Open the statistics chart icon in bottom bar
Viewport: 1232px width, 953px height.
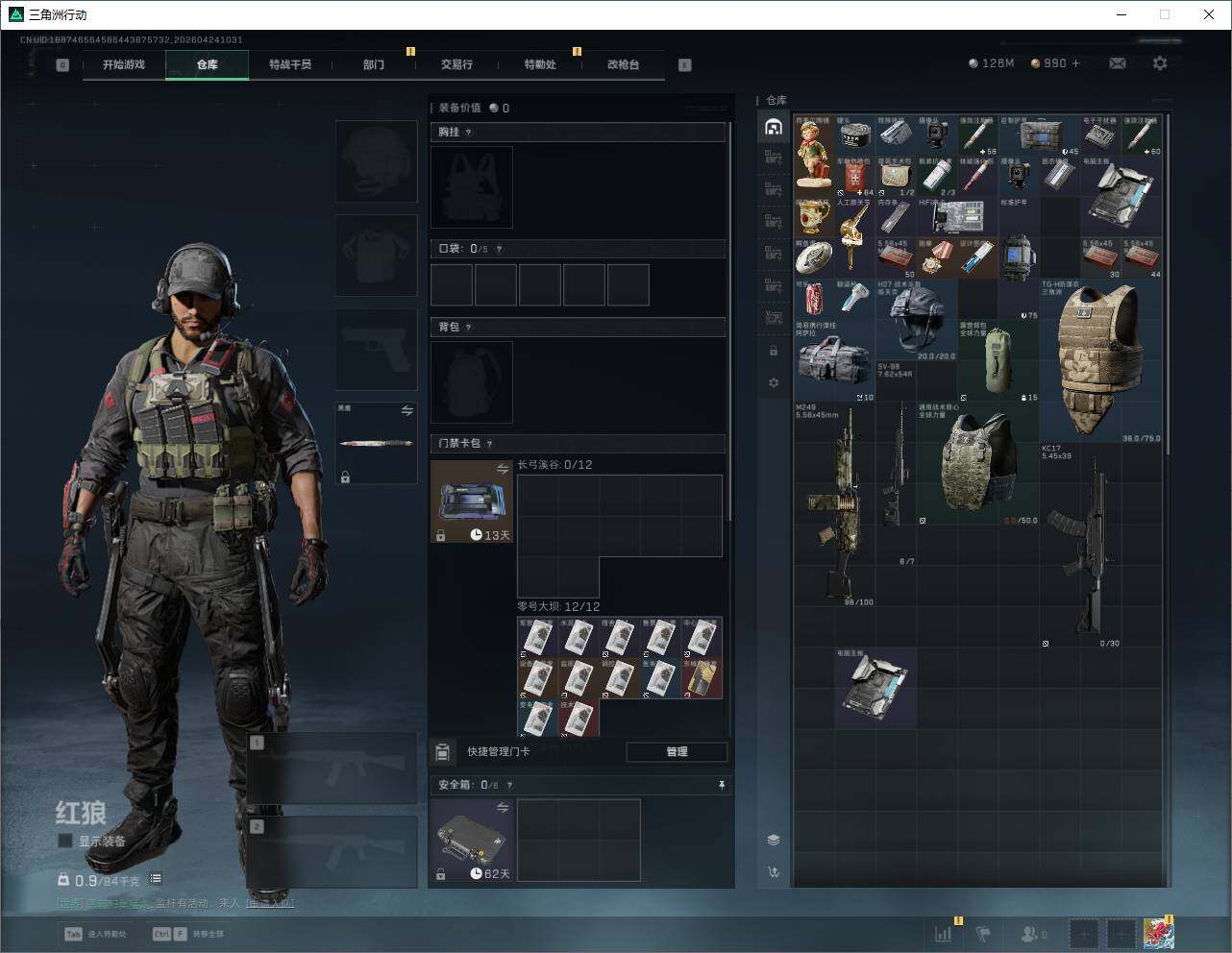[x=944, y=934]
